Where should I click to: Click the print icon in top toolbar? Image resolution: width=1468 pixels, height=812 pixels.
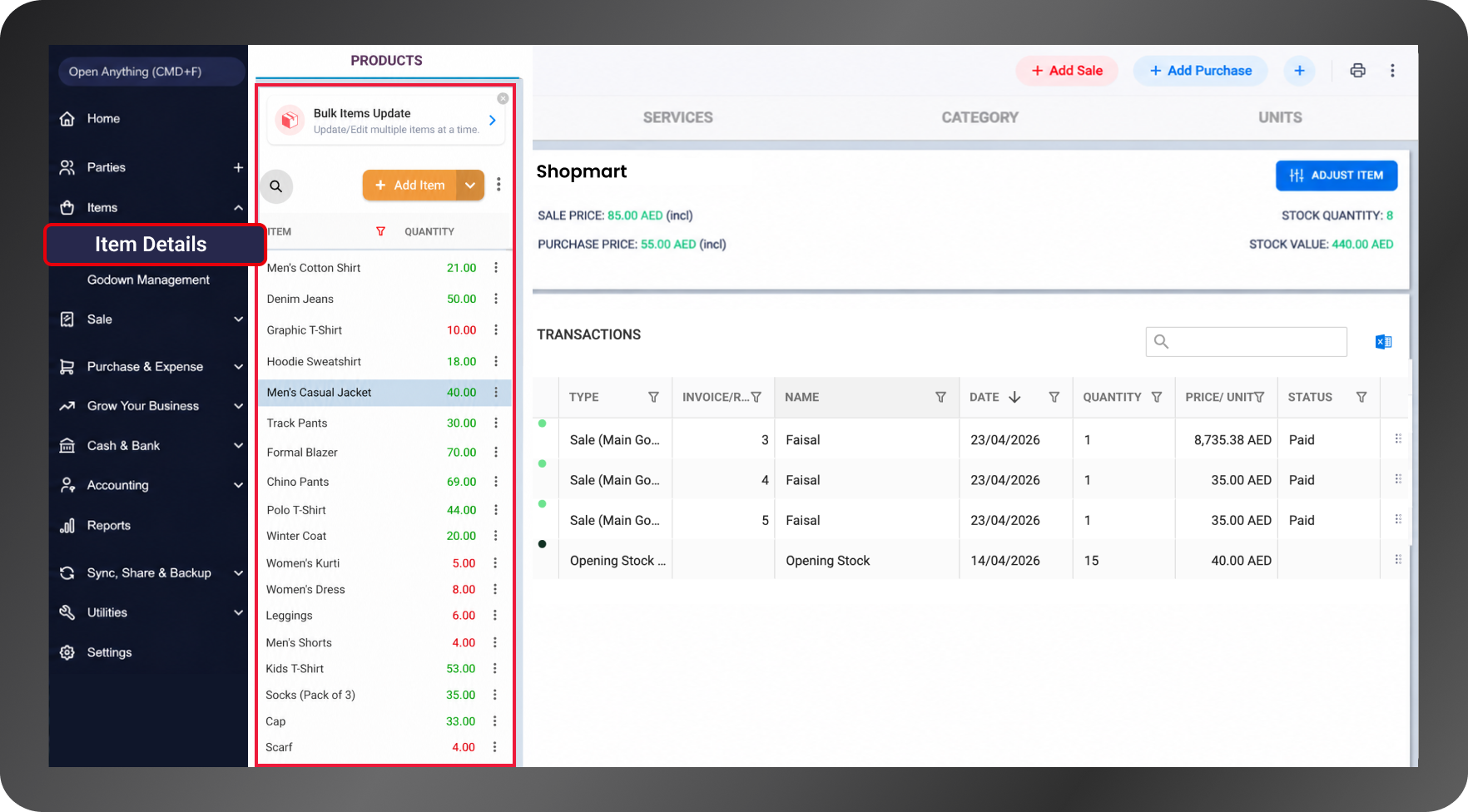click(1357, 71)
